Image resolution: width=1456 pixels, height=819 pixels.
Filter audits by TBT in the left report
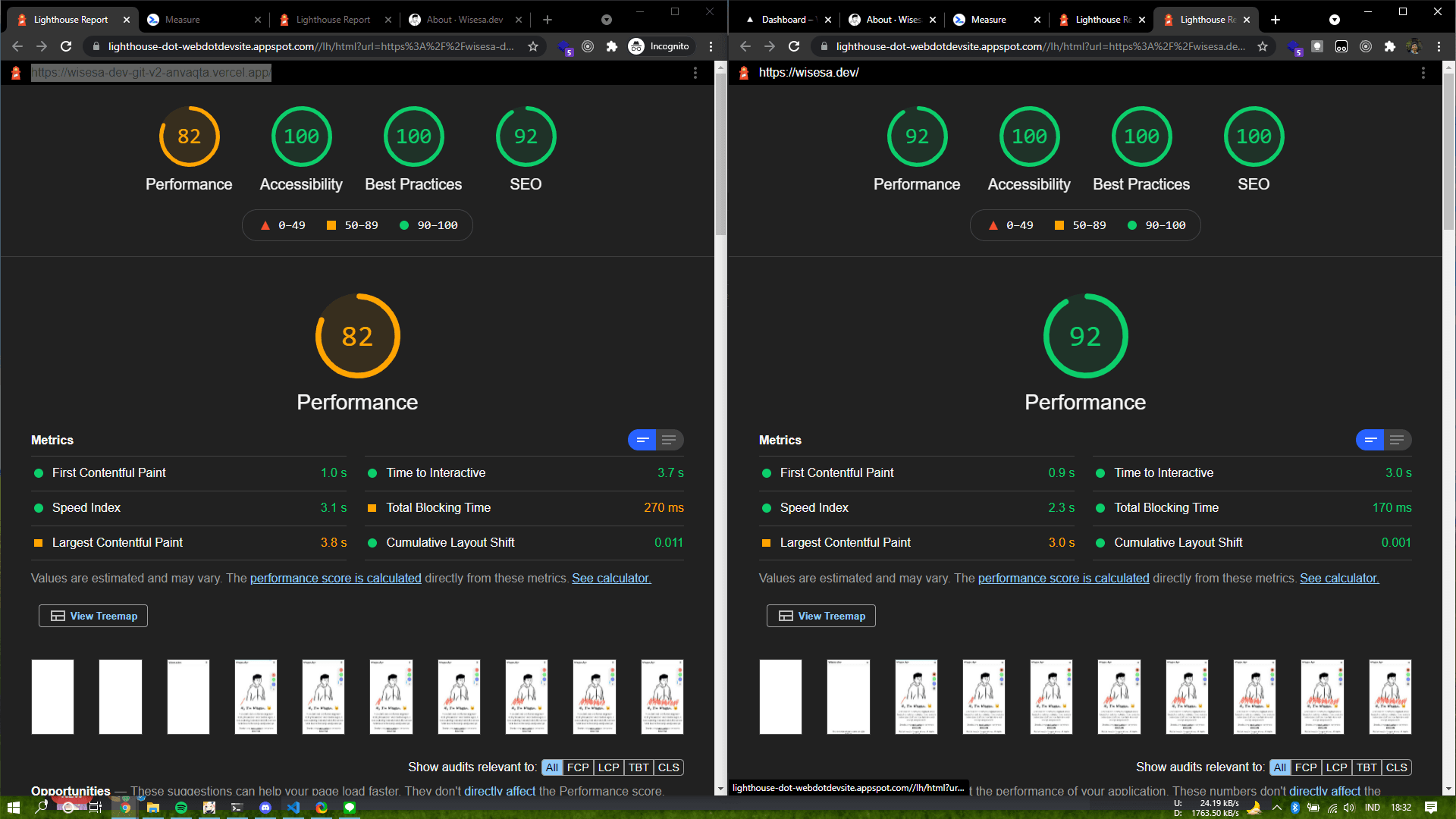point(639,767)
